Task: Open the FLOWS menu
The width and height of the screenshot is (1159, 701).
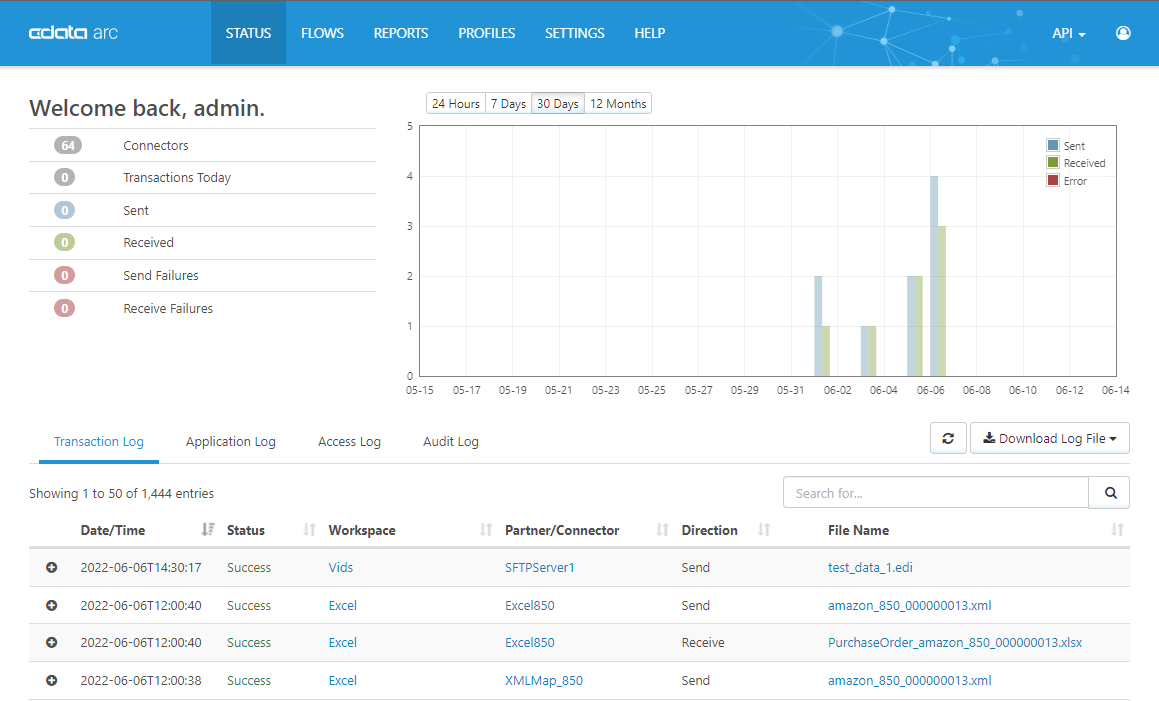Action: coord(322,33)
